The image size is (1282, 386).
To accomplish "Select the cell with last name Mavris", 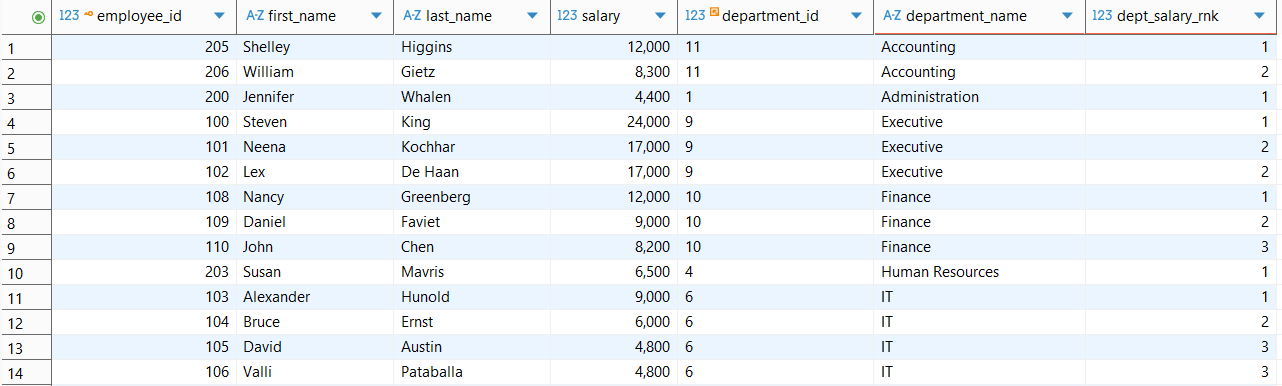I will (471, 272).
